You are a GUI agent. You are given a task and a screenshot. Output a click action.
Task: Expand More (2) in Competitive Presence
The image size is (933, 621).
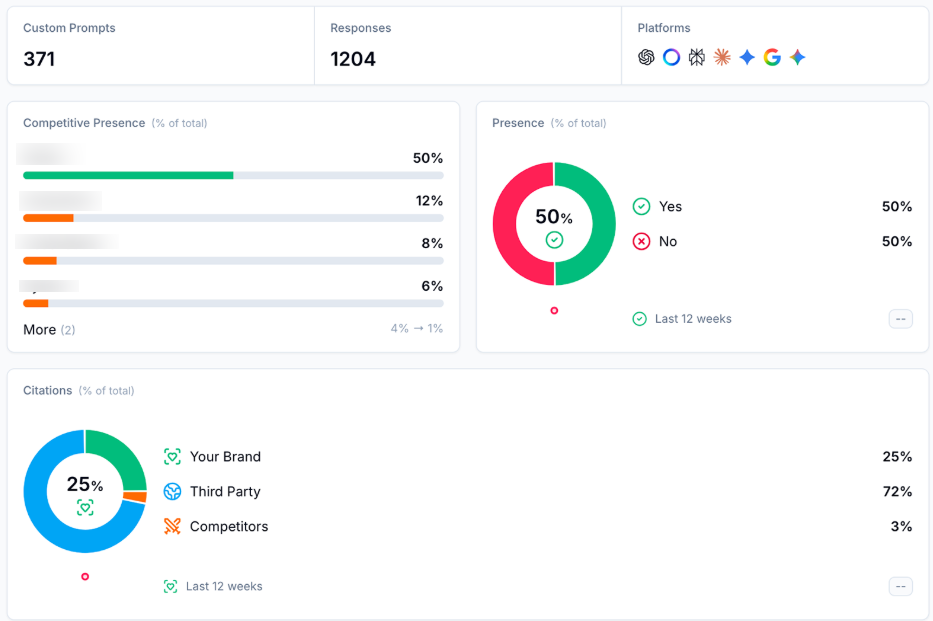[x=49, y=330]
